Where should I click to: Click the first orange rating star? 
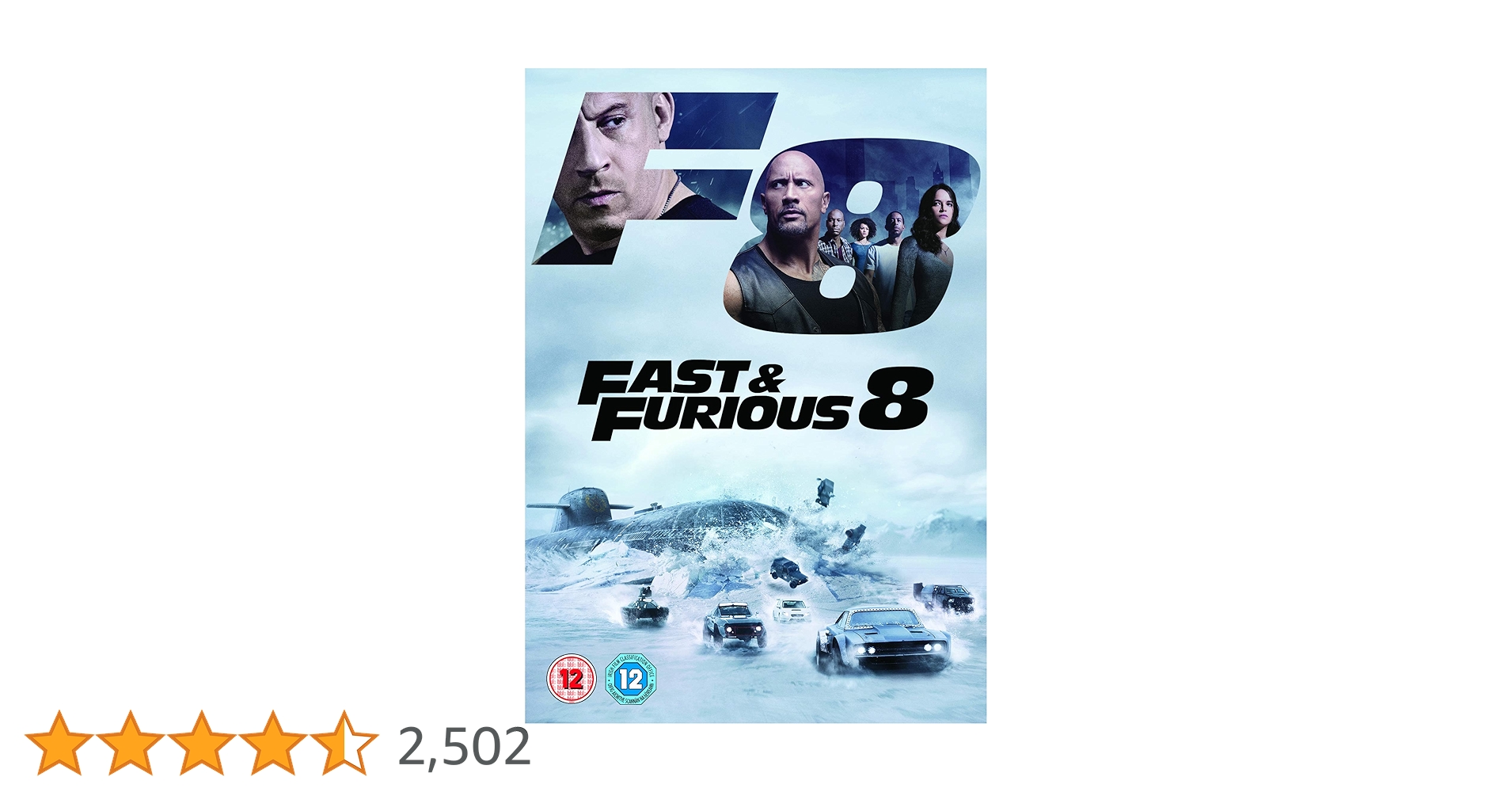tap(59, 743)
